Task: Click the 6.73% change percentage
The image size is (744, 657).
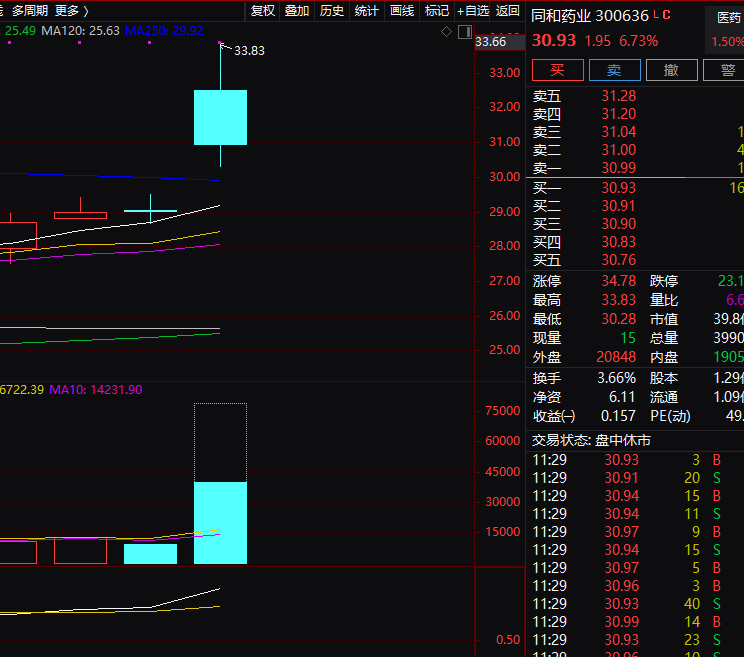Action: click(638, 41)
